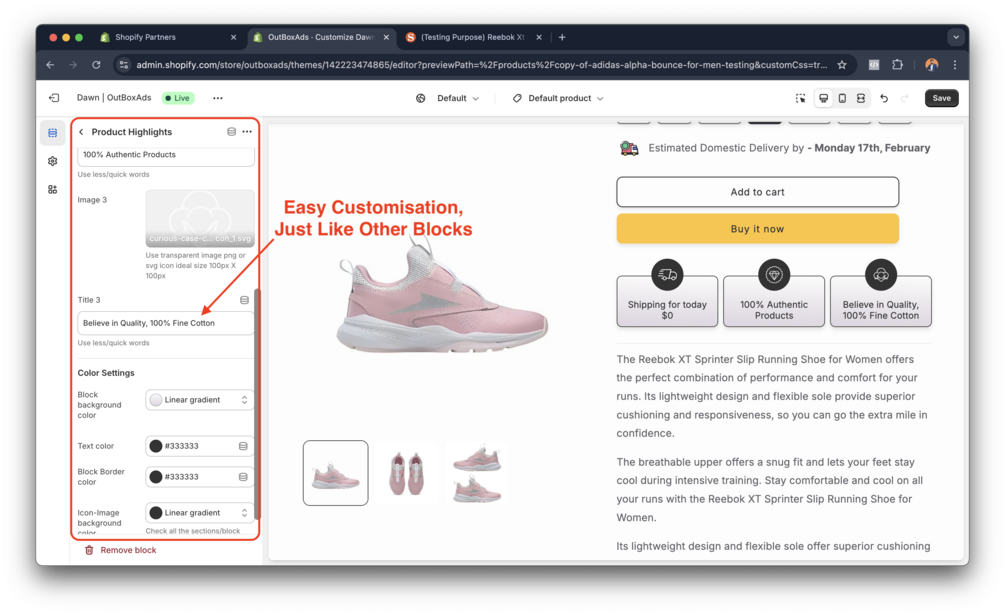The height and width of the screenshot is (613, 1005).
Task: Click the 100% Authentic Products highlight card
Action: coord(774,301)
